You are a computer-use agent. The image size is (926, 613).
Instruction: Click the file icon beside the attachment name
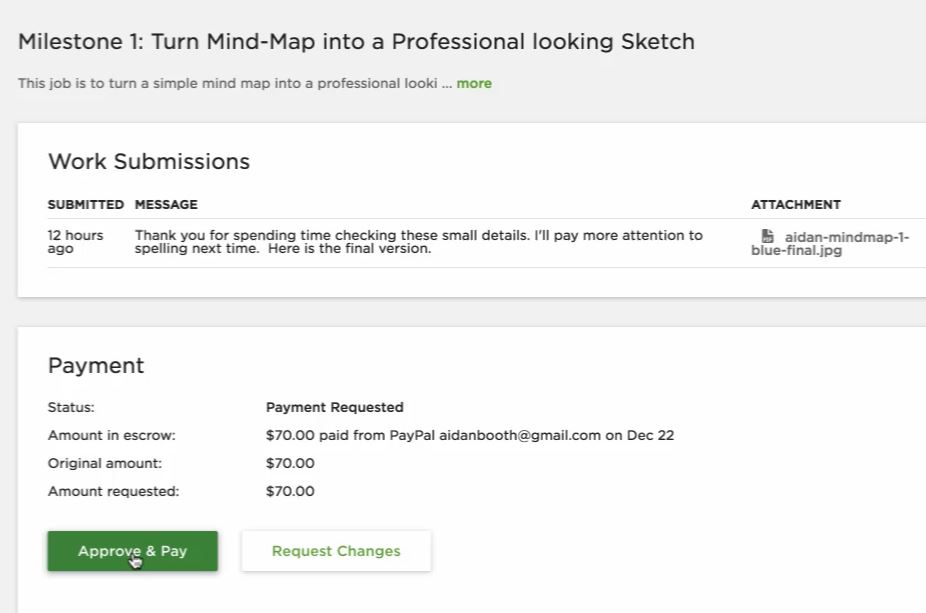(767, 236)
